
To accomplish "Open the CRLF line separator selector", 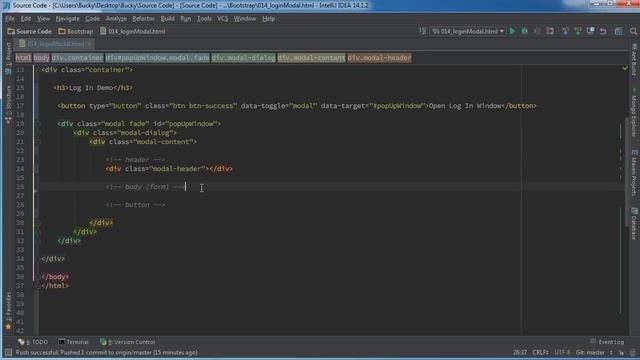I will [x=540, y=352].
